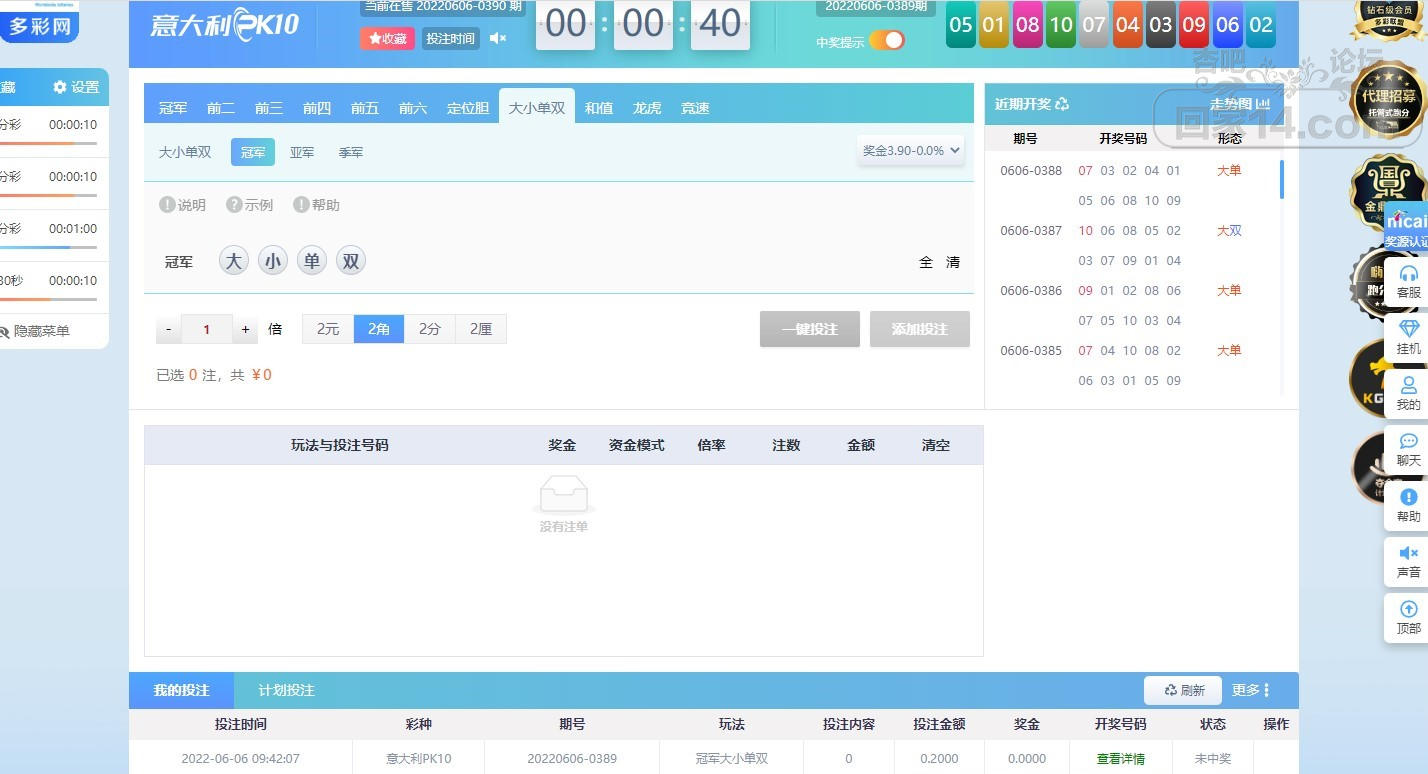Click the 顶部 back-to-top arrow icon

1409,609
